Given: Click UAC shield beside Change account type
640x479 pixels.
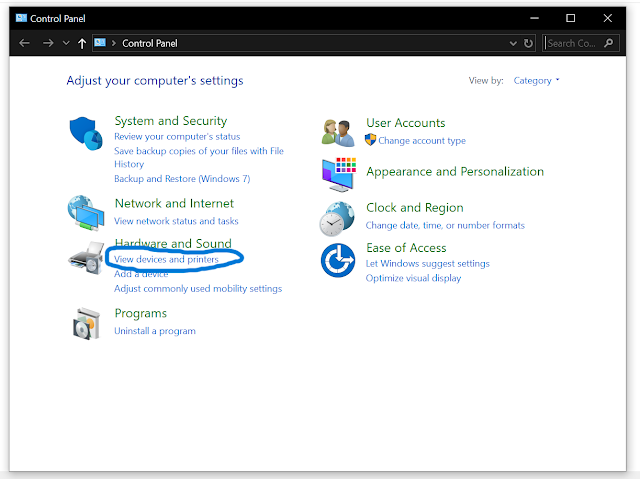Looking at the screenshot, I should tap(370, 140).
